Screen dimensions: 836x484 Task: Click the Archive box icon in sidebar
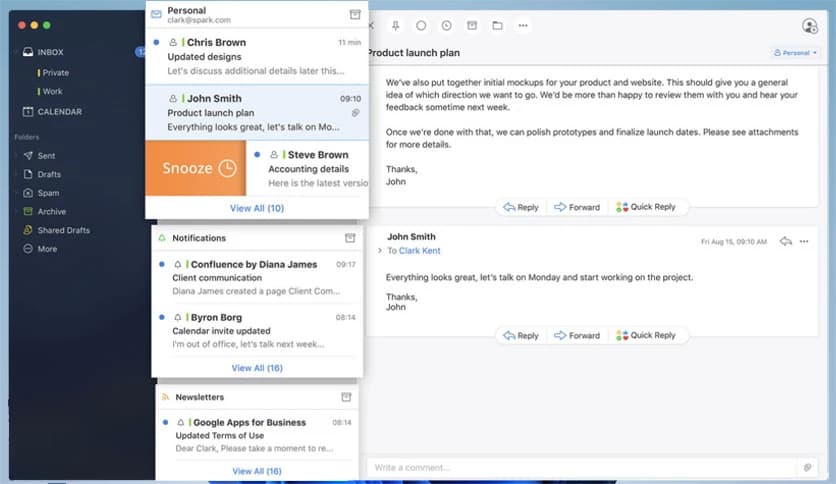click(x=28, y=212)
